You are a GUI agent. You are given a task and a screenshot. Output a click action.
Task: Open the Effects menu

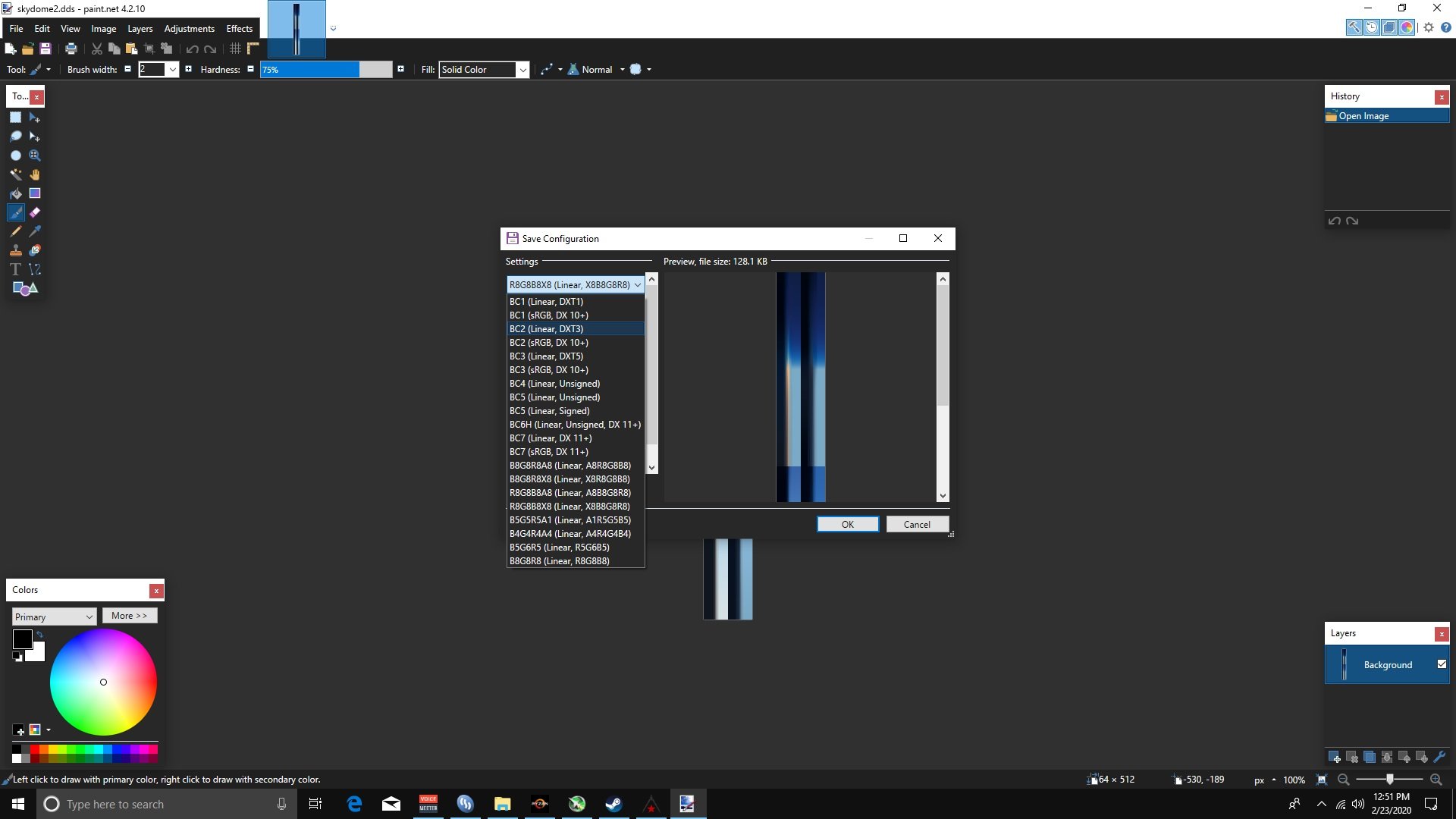click(x=239, y=29)
